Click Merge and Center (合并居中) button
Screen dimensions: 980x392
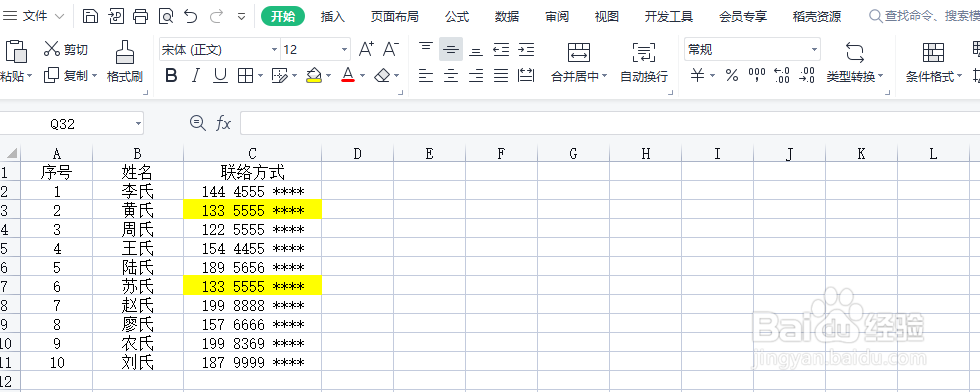coord(579,63)
